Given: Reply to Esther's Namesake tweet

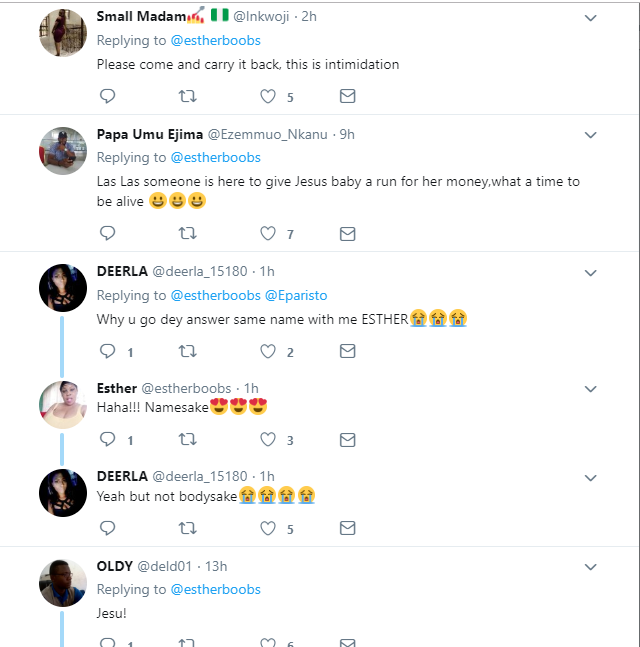Looking at the screenshot, I should click(108, 439).
